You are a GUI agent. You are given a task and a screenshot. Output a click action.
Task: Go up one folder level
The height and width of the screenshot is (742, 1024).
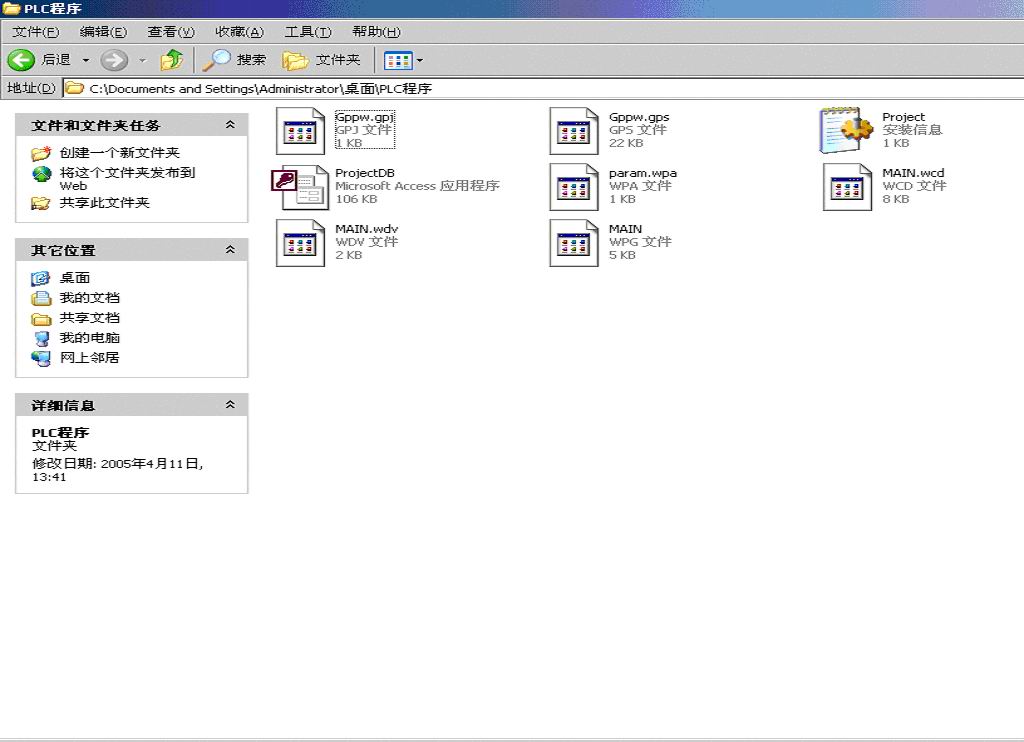click(172, 60)
